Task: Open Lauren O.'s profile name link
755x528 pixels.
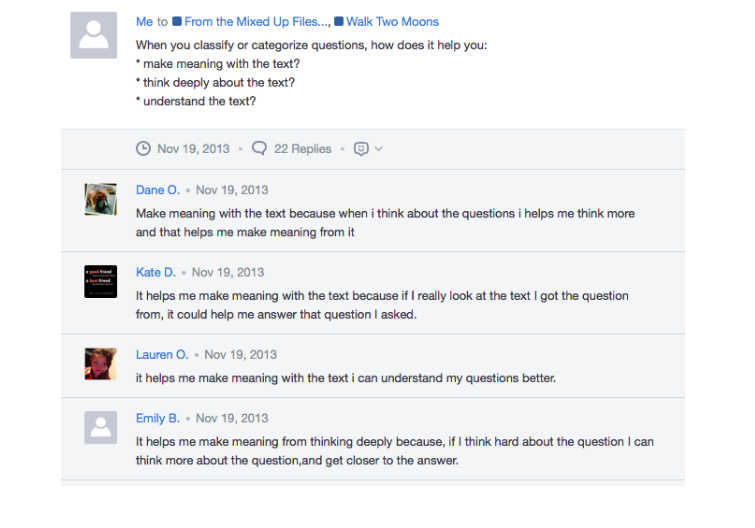Action: click(x=162, y=354)
